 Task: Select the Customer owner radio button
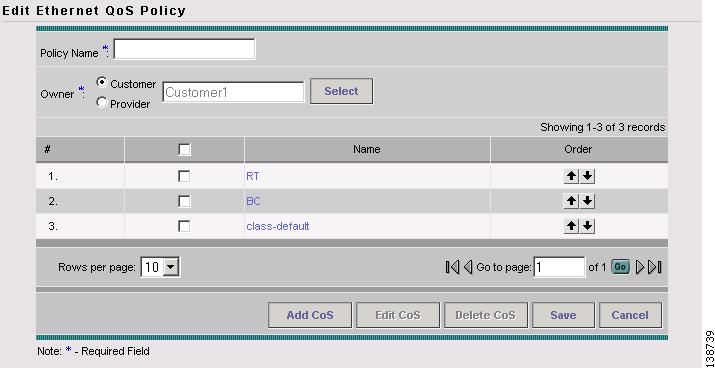pyautogui.click(x=102, y=83)
